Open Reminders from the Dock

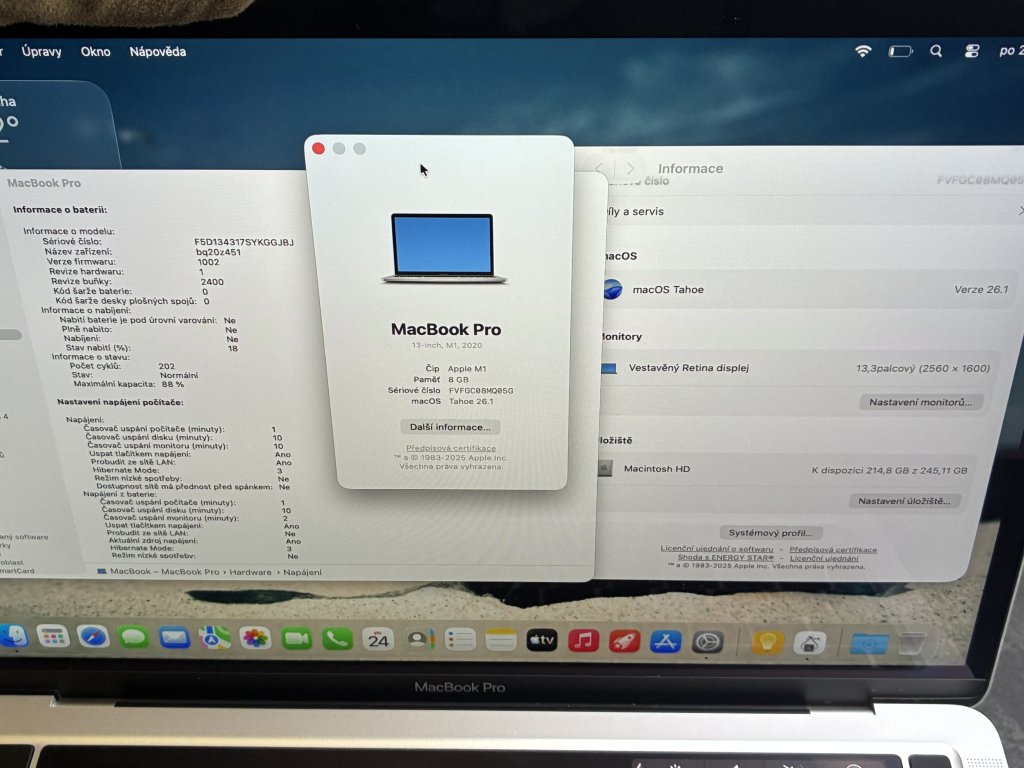pos(460,641)
